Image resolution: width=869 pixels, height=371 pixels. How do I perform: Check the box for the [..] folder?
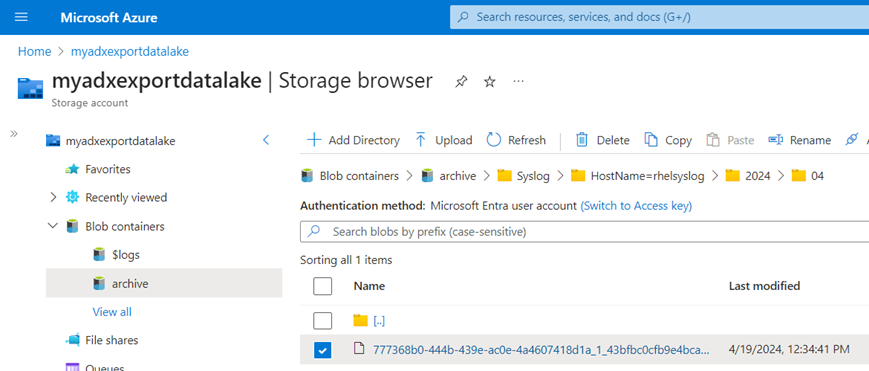coord(323,321)
